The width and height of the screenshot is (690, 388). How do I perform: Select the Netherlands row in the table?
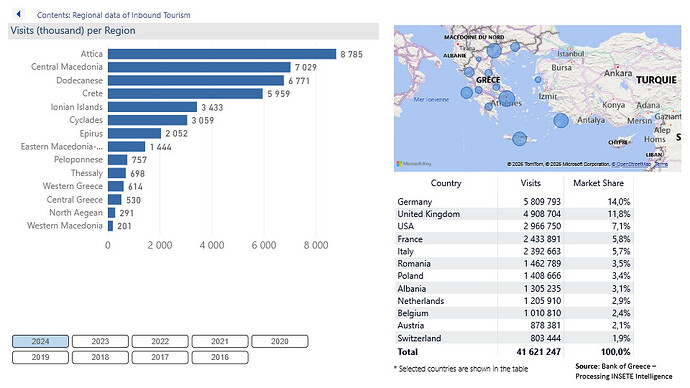[x=514, y=301]
